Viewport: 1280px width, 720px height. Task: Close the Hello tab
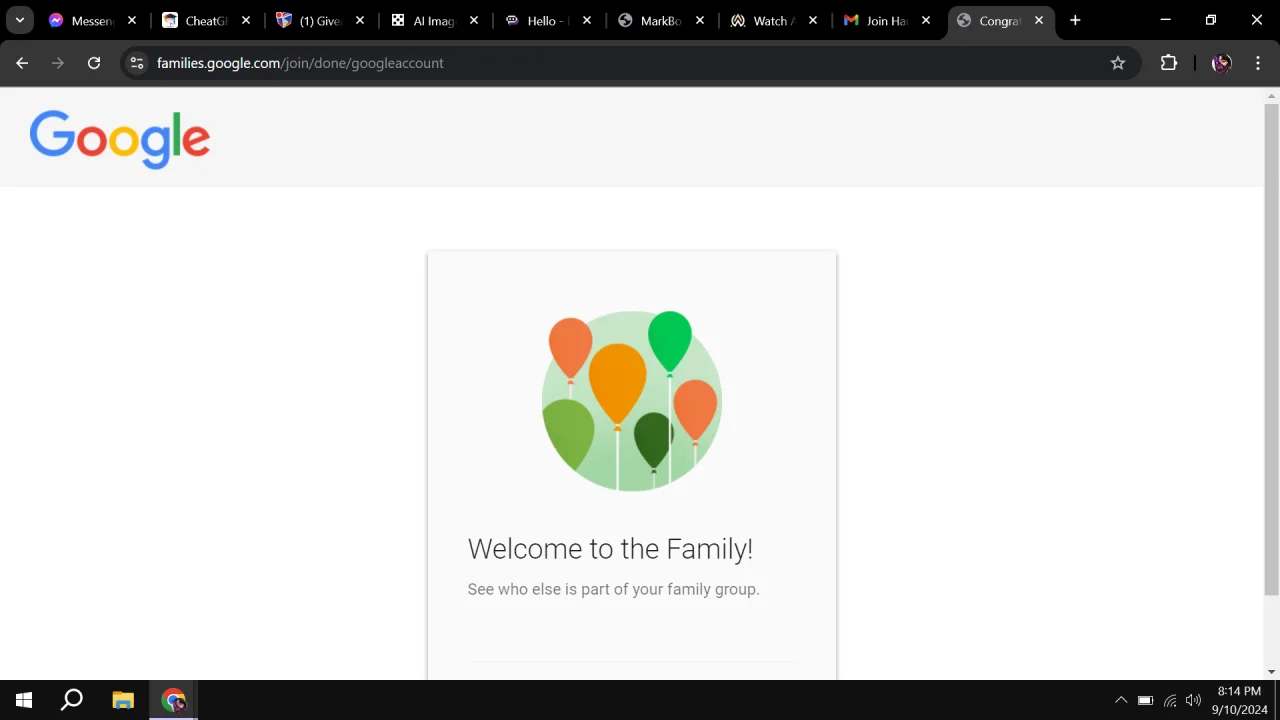(x=587, y=20)
